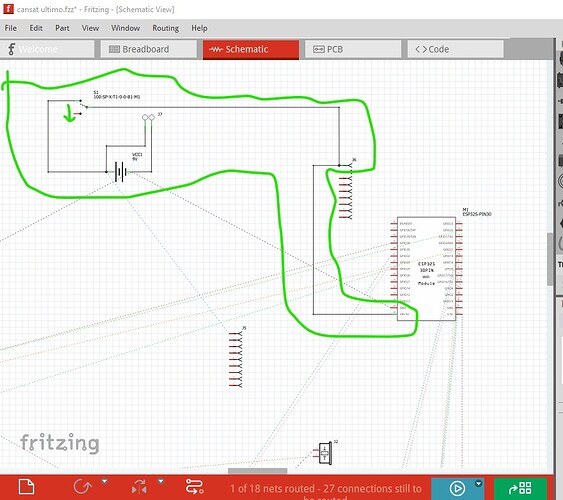563x500 pixels.
Task: Click the horizontal scrollbar thumb
Action: click(x=257, y=471)
